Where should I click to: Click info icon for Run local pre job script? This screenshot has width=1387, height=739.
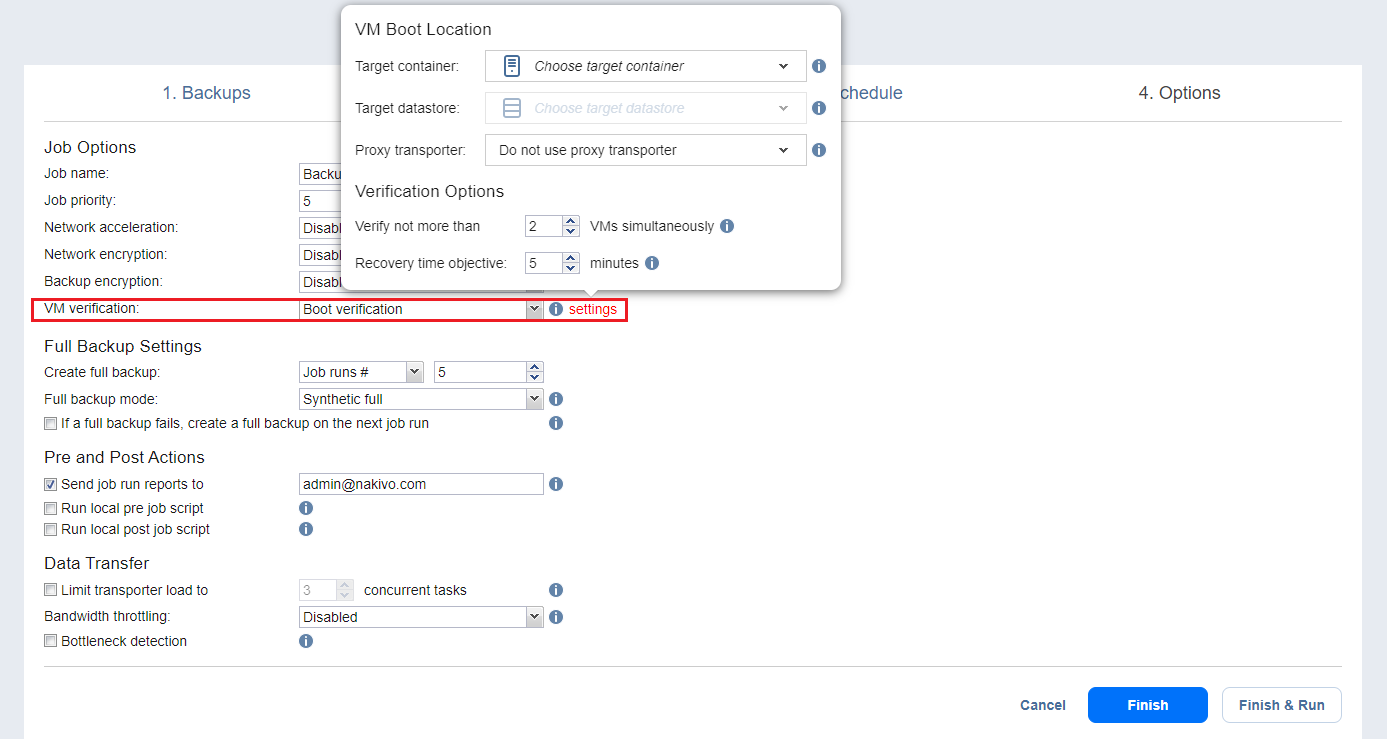point(306,508)
